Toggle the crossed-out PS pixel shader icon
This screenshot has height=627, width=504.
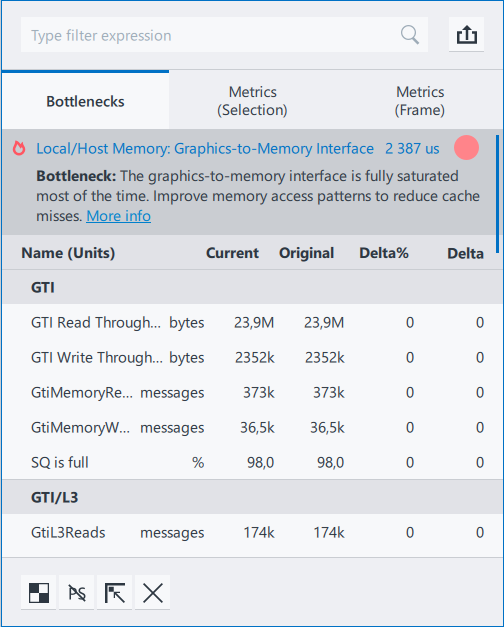(x=77, y=593)
